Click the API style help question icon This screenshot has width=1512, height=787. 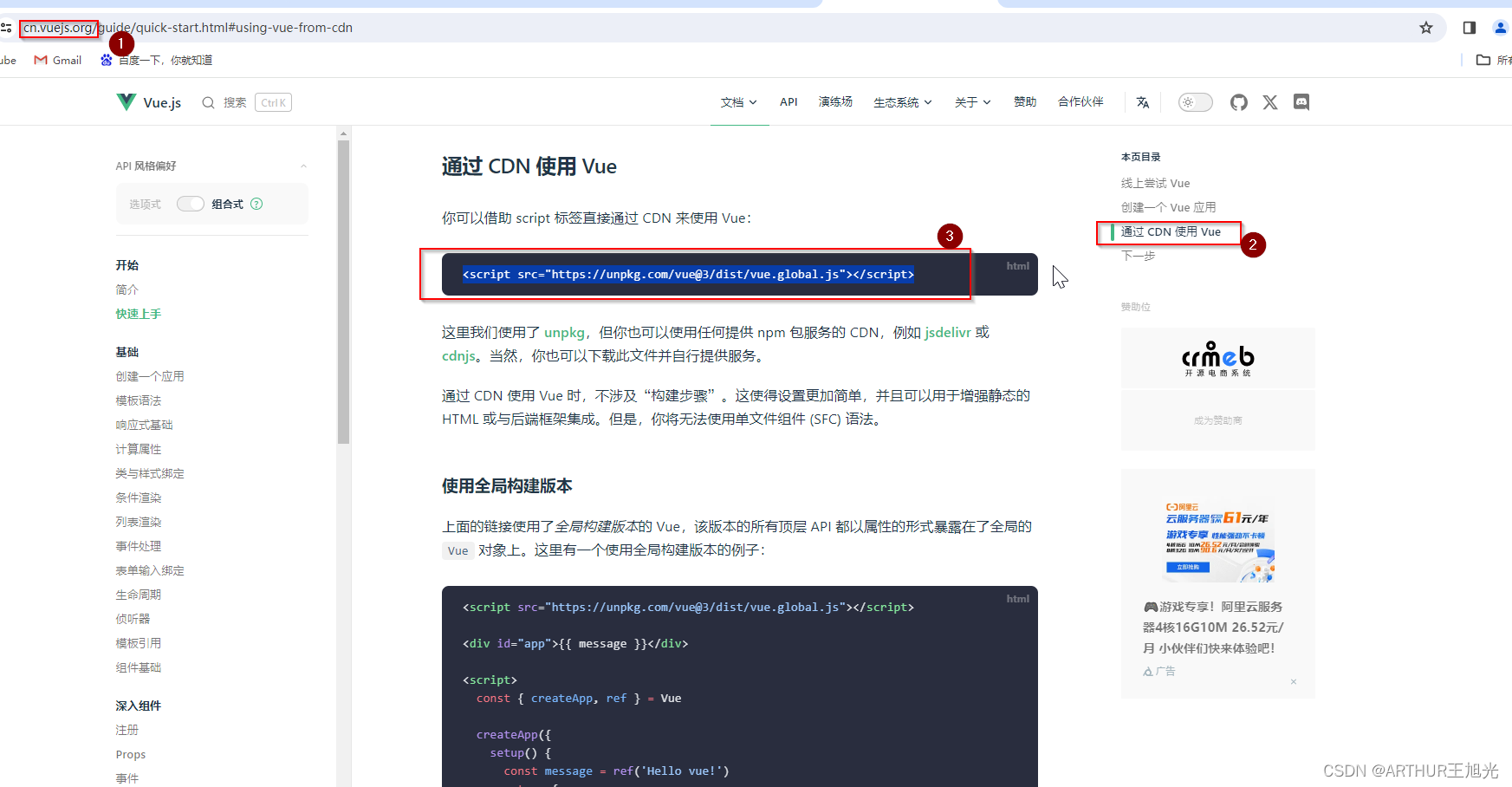256,204
